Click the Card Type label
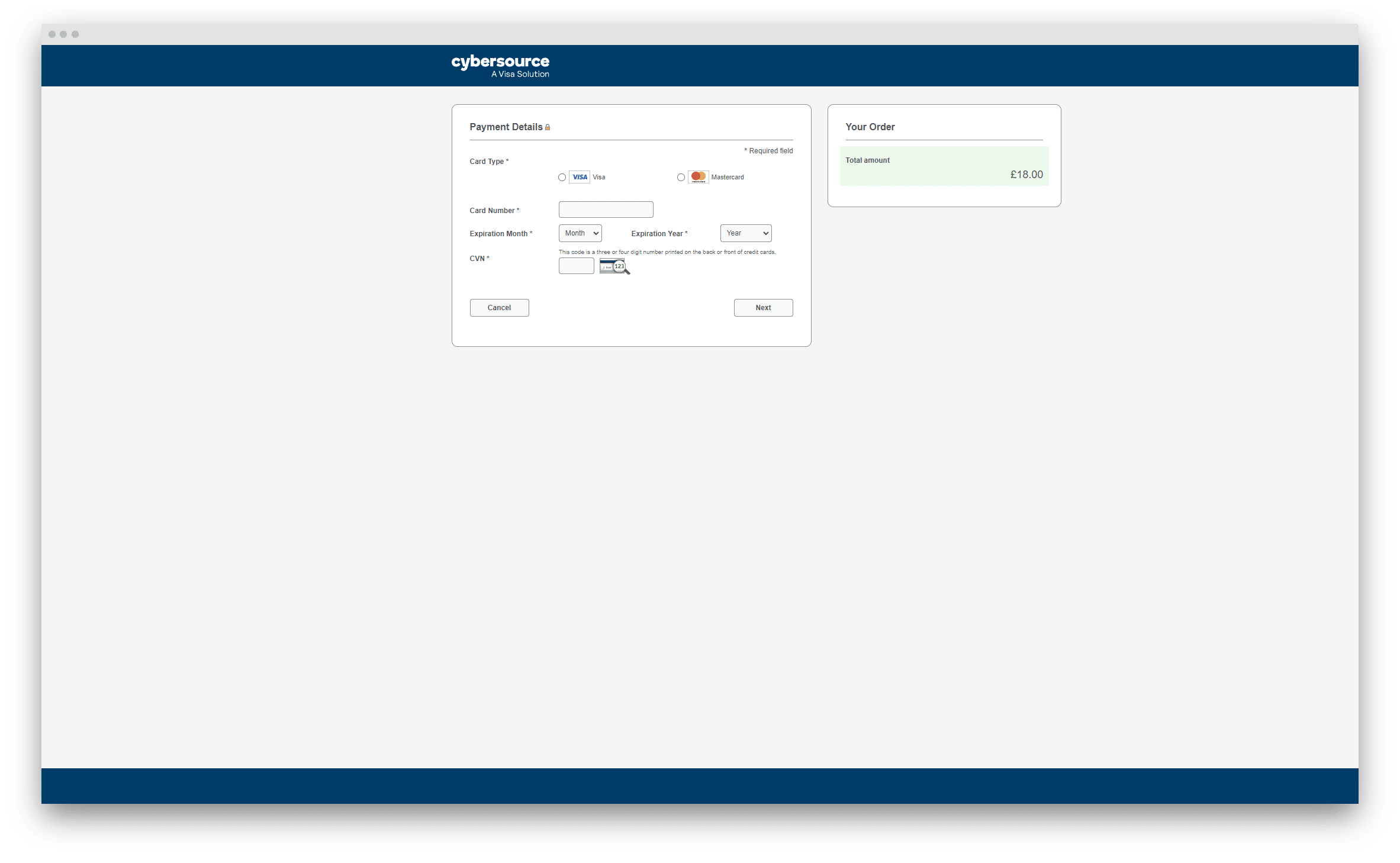 (489, 162)
